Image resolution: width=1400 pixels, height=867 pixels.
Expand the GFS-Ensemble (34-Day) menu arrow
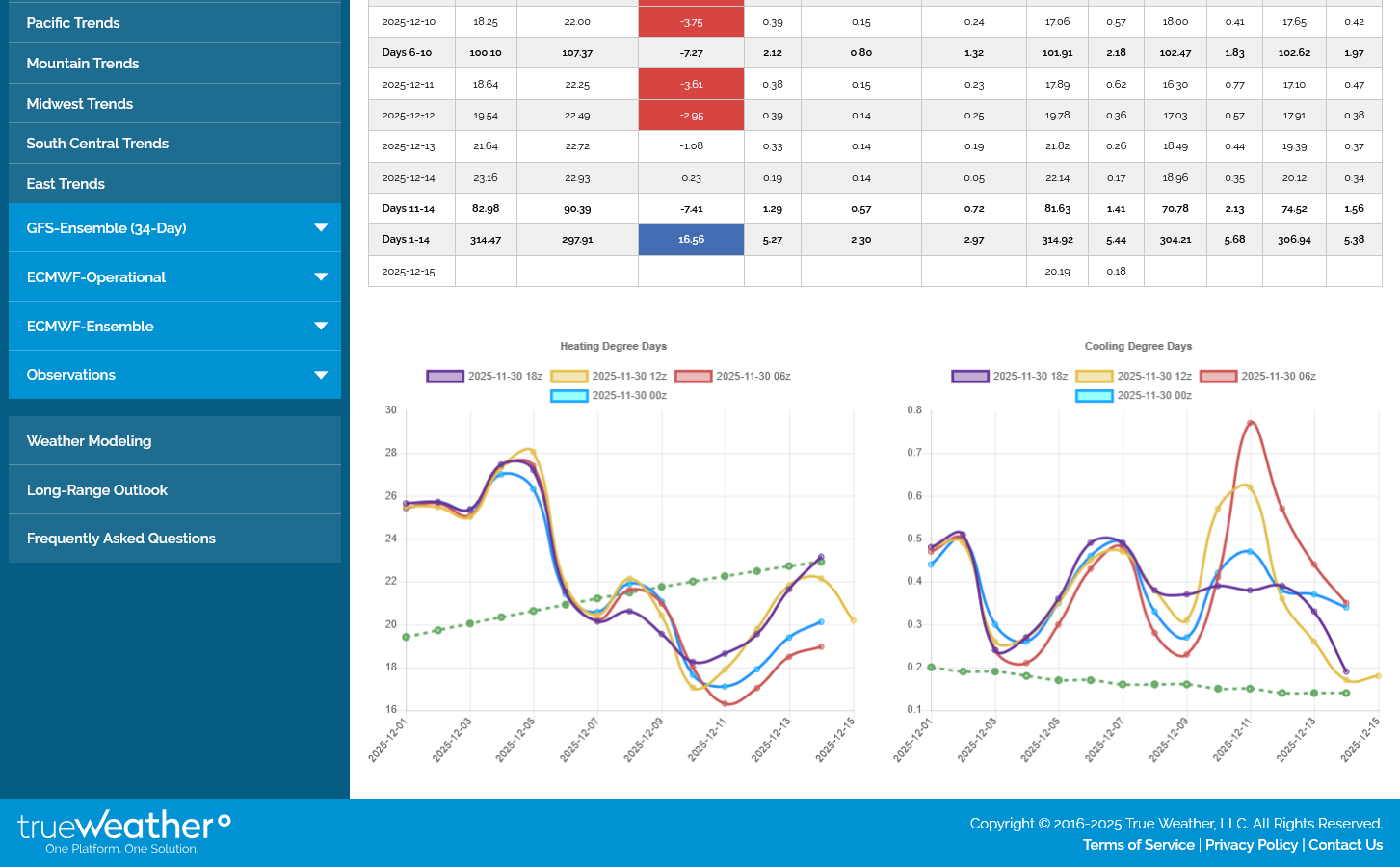click(x=321, y=228)
